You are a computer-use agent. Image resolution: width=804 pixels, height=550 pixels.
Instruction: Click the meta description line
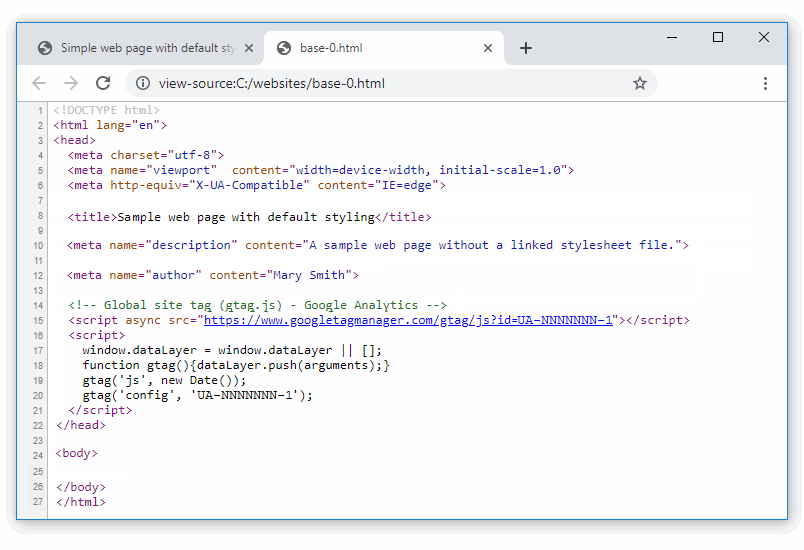(x=377, y=246)
